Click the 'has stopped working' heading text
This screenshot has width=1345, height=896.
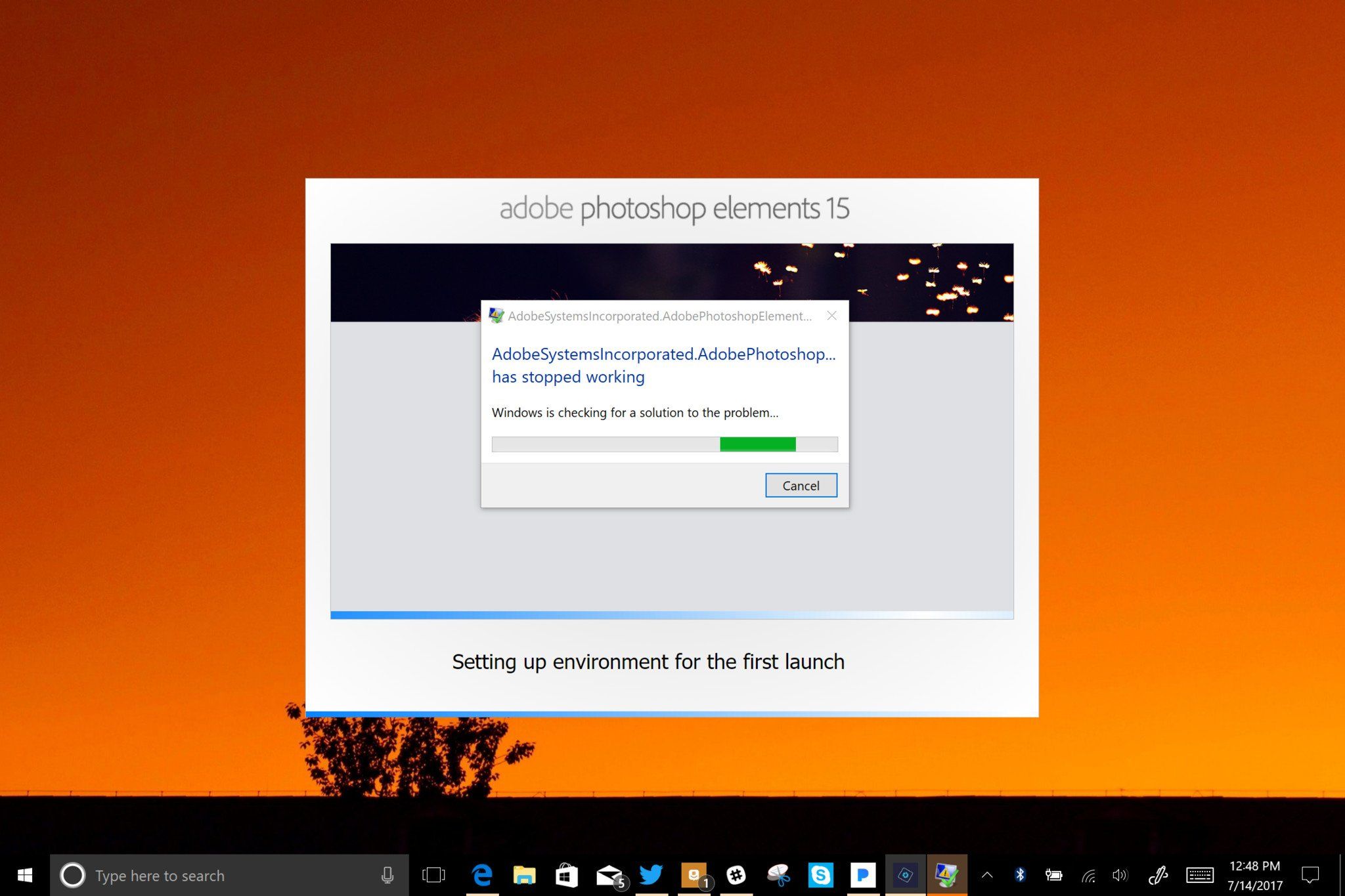coord(568,377)
